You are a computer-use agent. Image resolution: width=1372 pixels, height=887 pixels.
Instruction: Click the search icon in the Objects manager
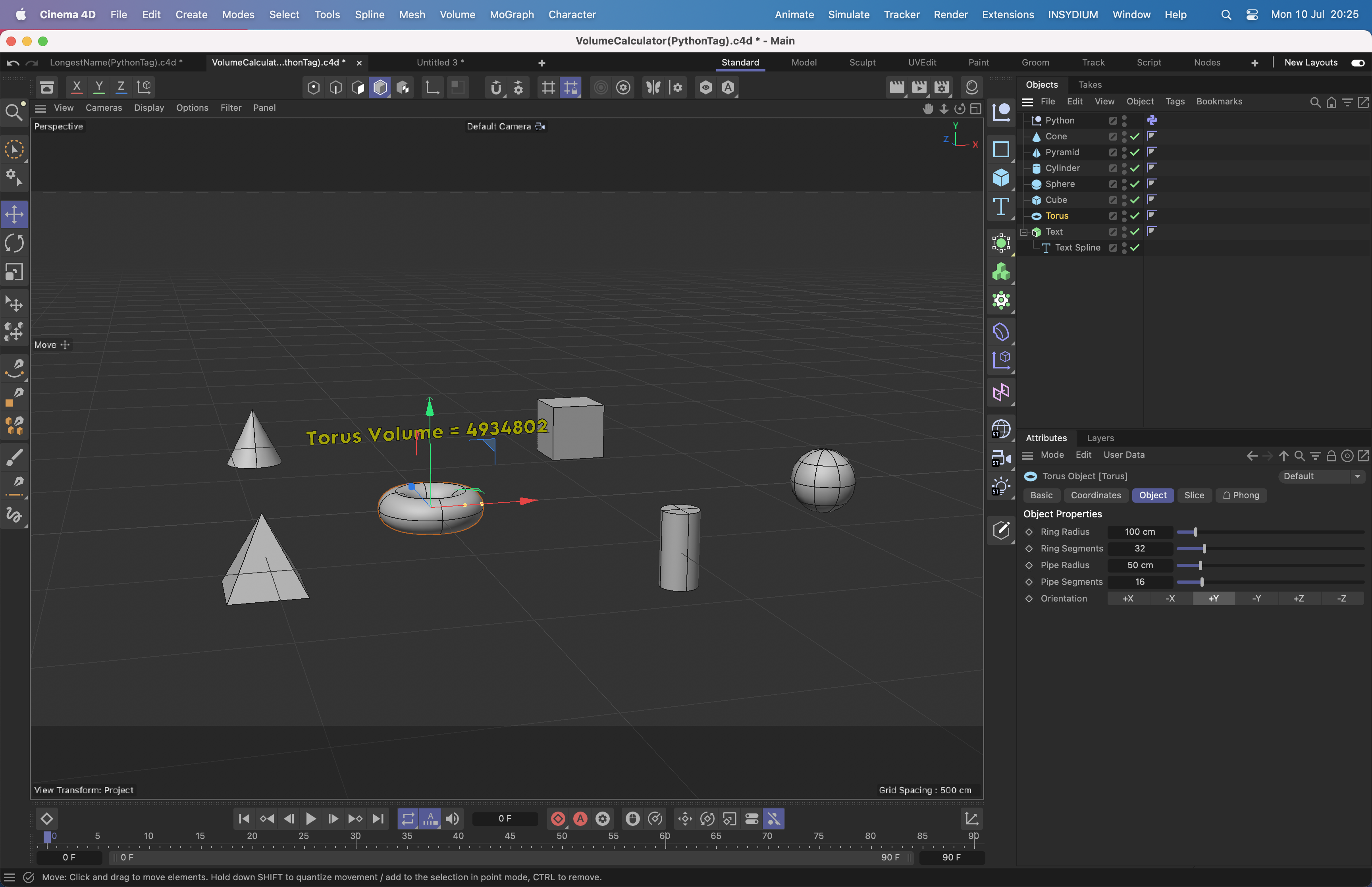coord(1315,102)
